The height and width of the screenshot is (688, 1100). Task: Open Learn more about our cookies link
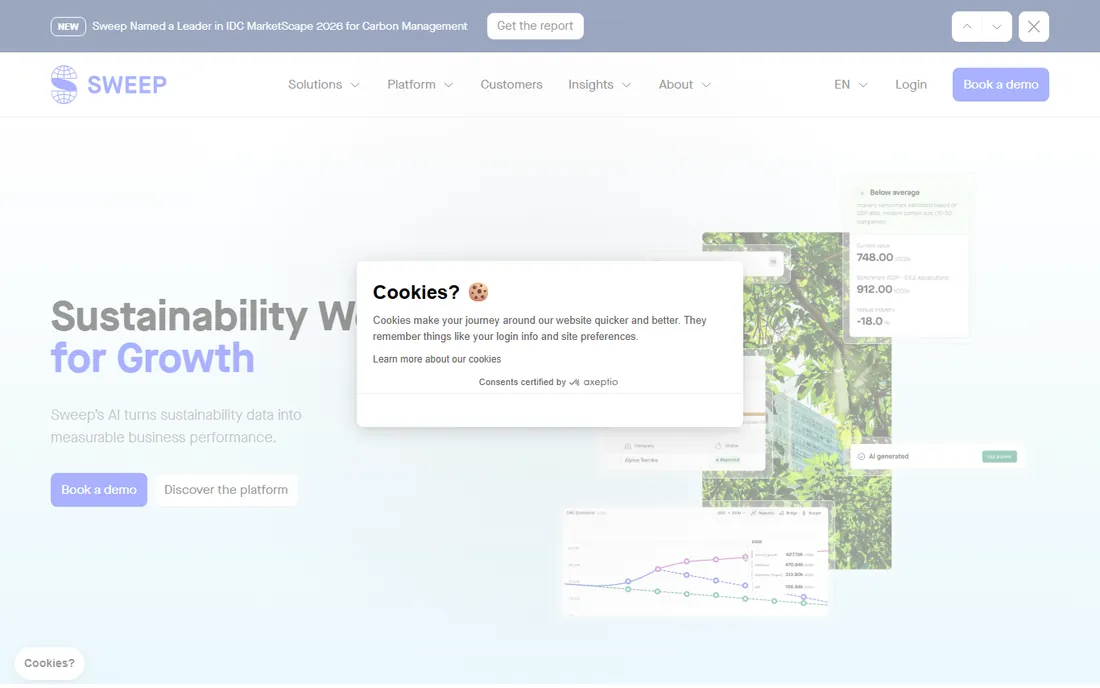[x=437, y=359]
